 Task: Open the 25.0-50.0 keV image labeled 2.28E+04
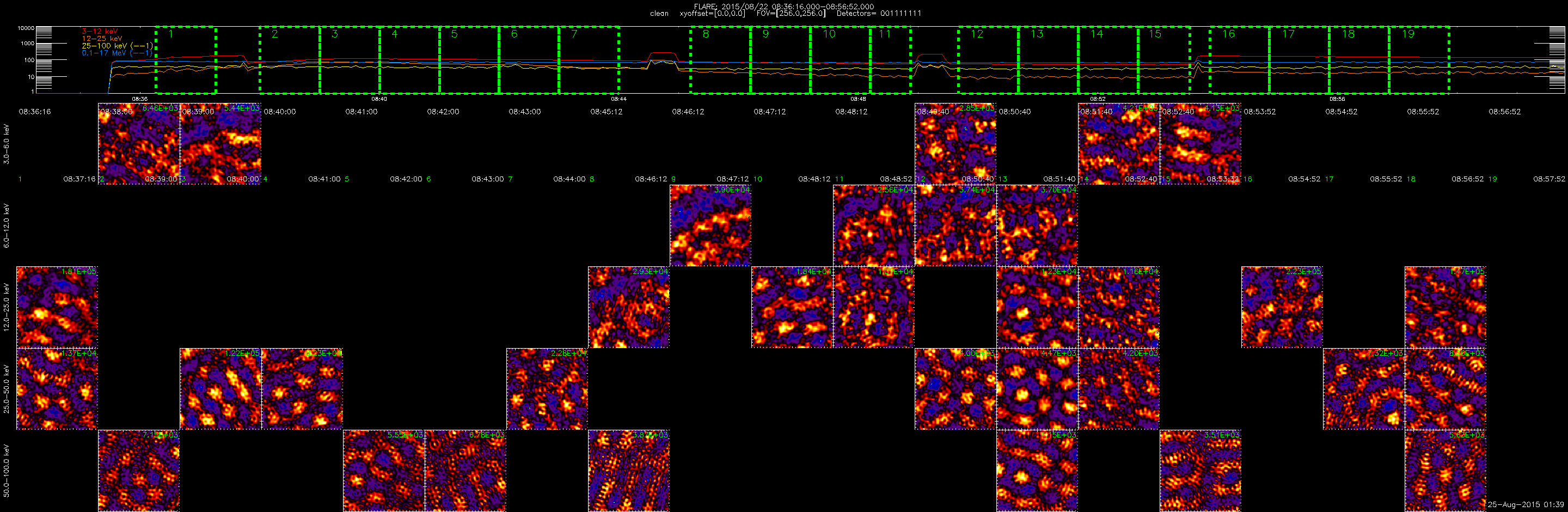click(547, 389)
